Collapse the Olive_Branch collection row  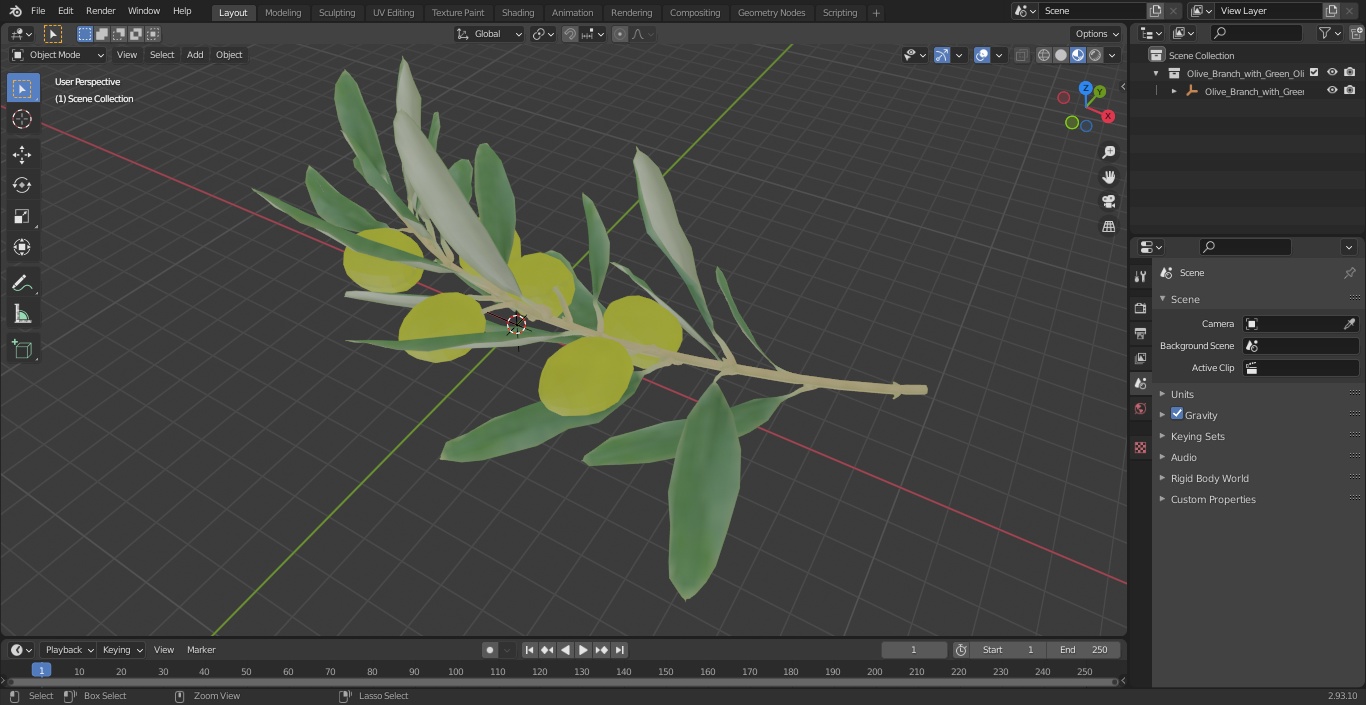pos(1156,73)
